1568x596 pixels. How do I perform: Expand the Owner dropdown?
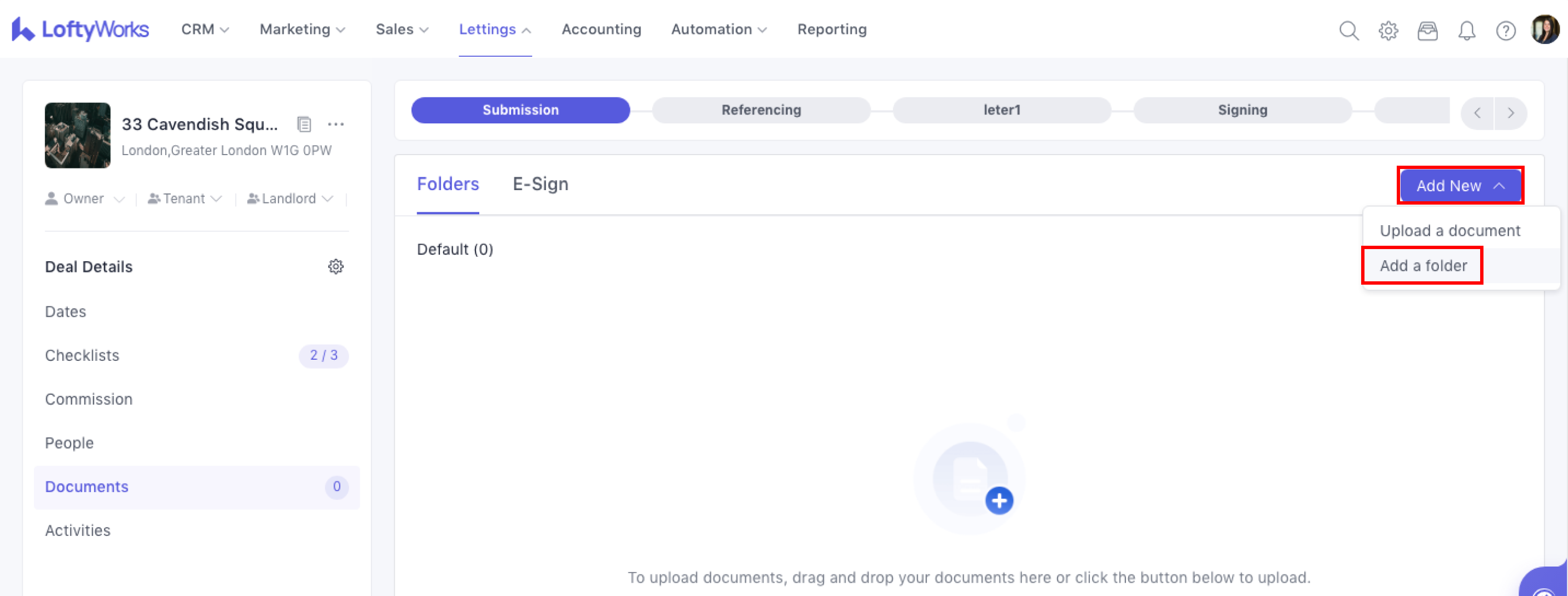point(84,198)
